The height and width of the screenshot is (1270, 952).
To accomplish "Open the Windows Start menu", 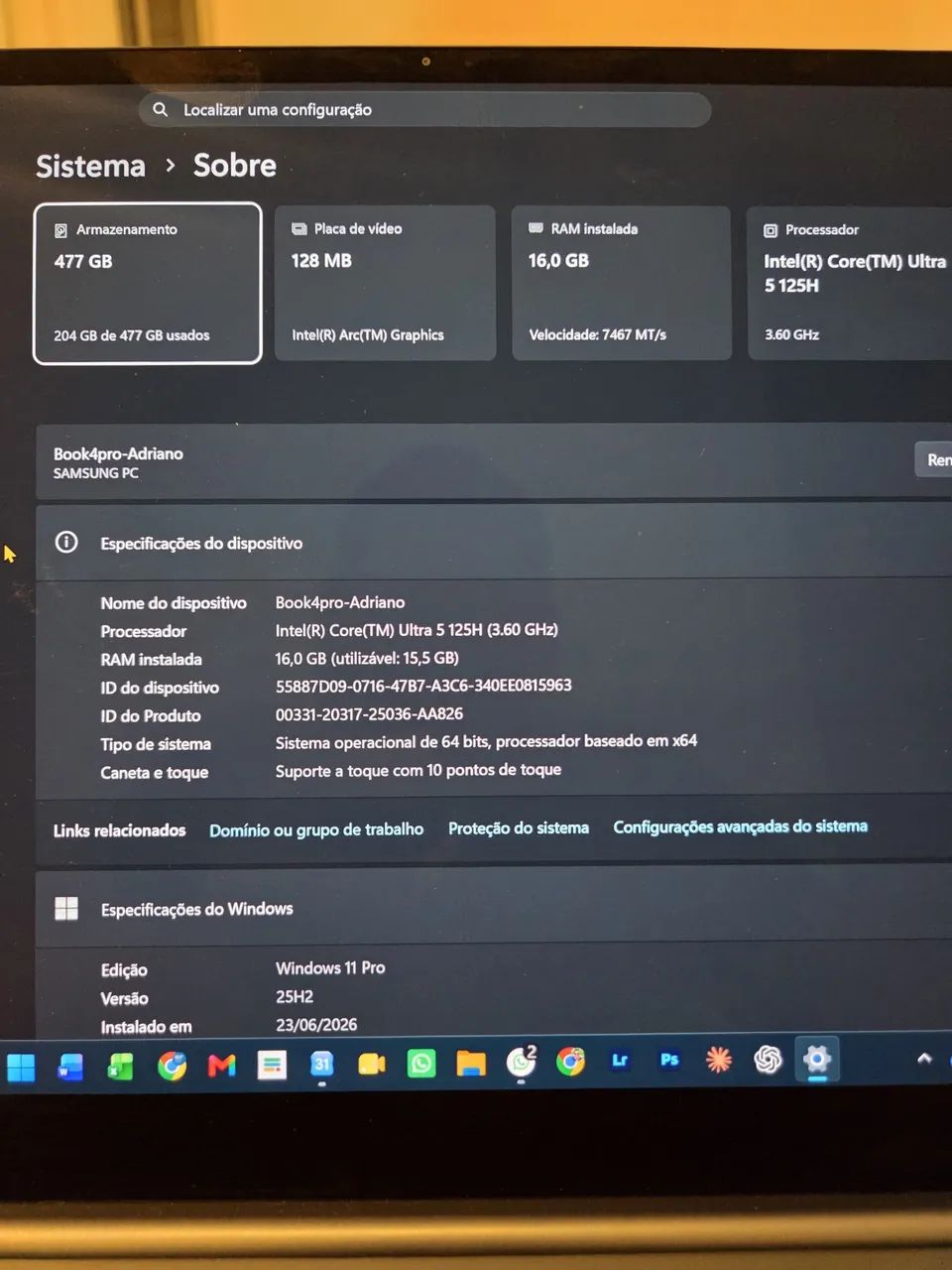I will 21,1067.
